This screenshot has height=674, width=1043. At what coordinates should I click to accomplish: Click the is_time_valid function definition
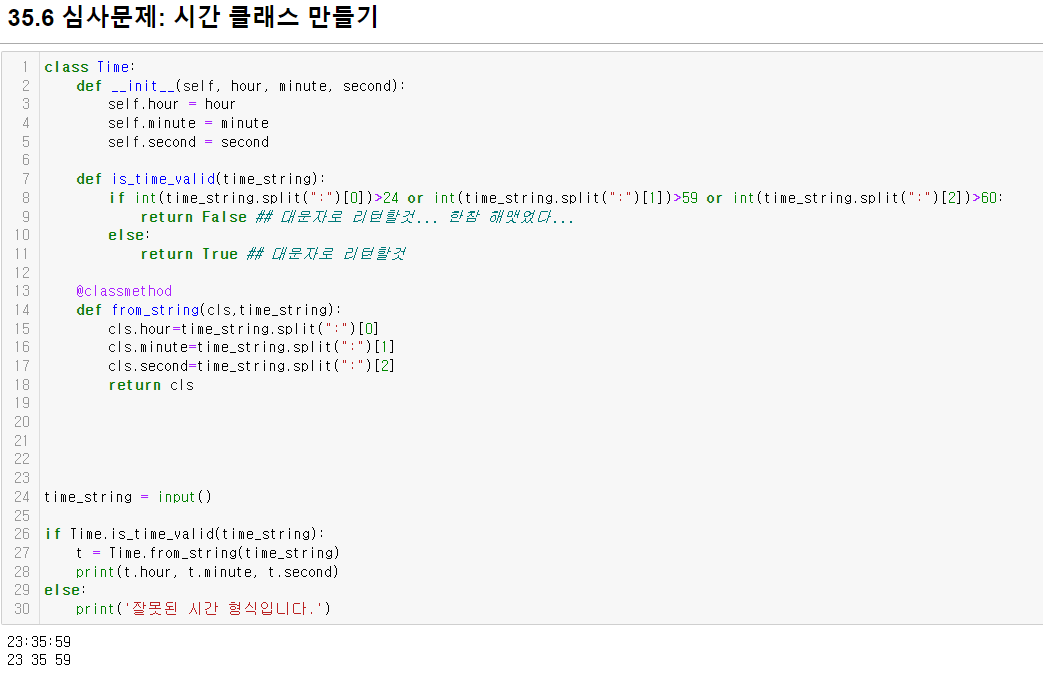(164, 179)
